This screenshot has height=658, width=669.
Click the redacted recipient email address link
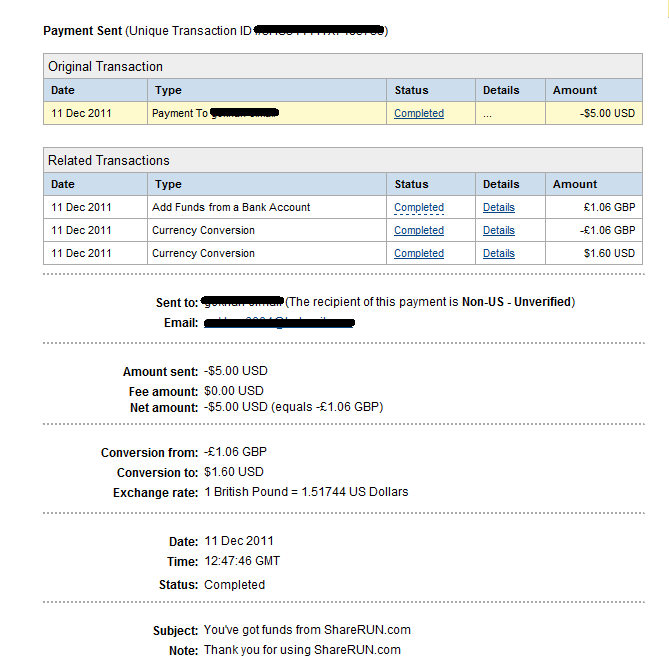[280, 323]
